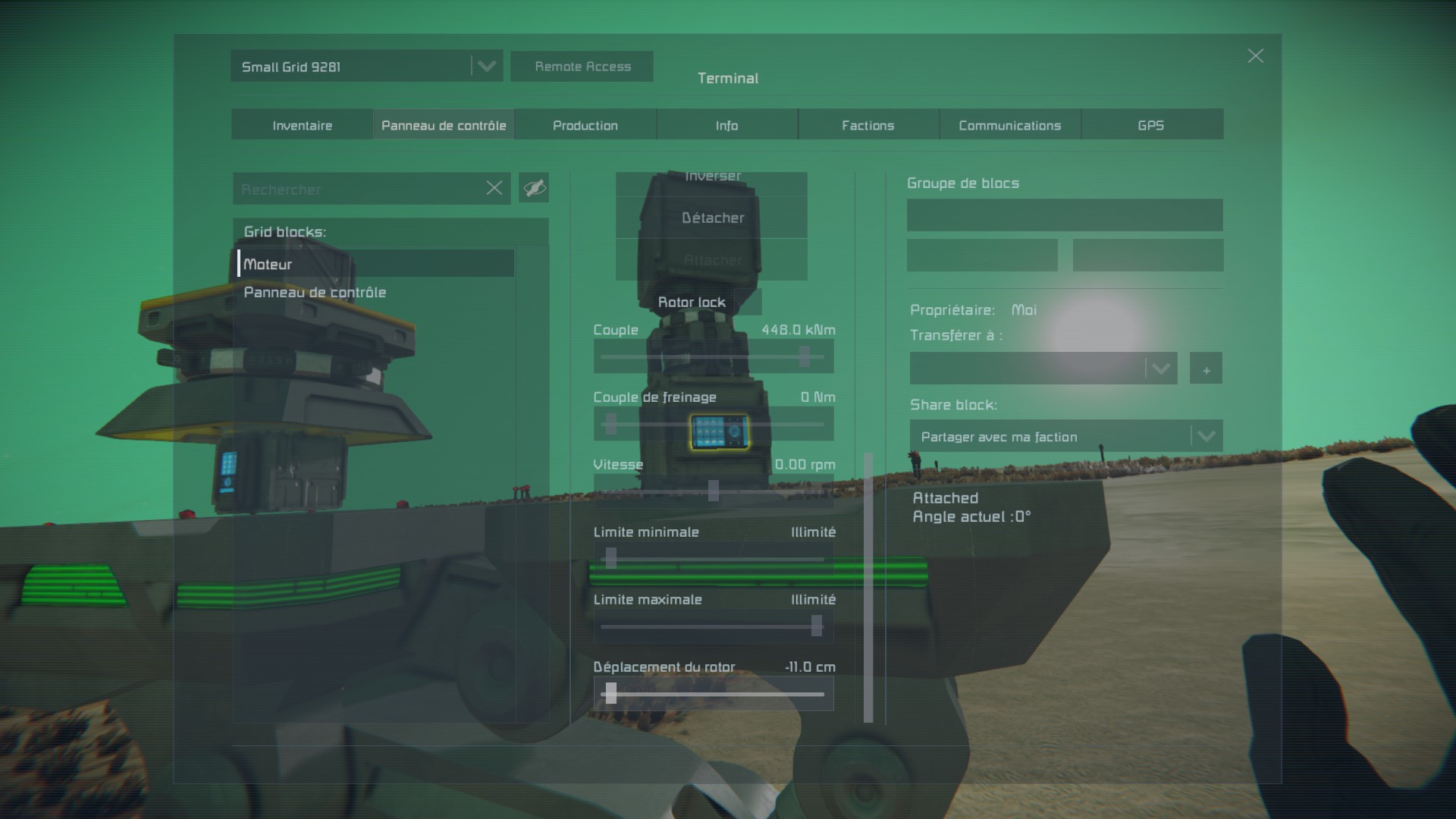Click the Groupe de blocs name field

pyautogui.click(x=1064, y=215)
